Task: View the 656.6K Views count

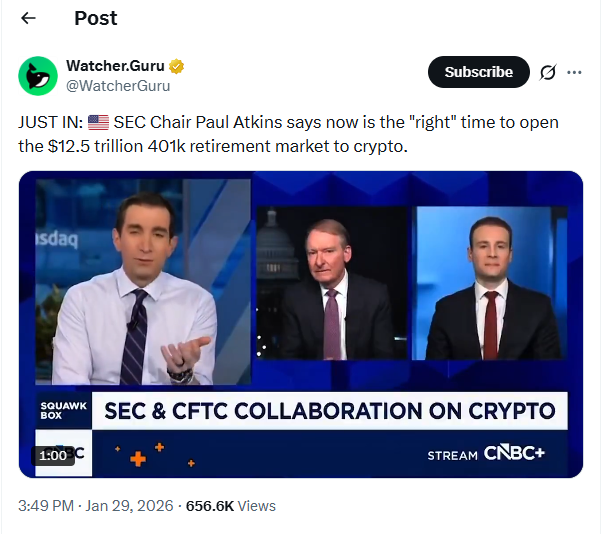Action: 231,506
